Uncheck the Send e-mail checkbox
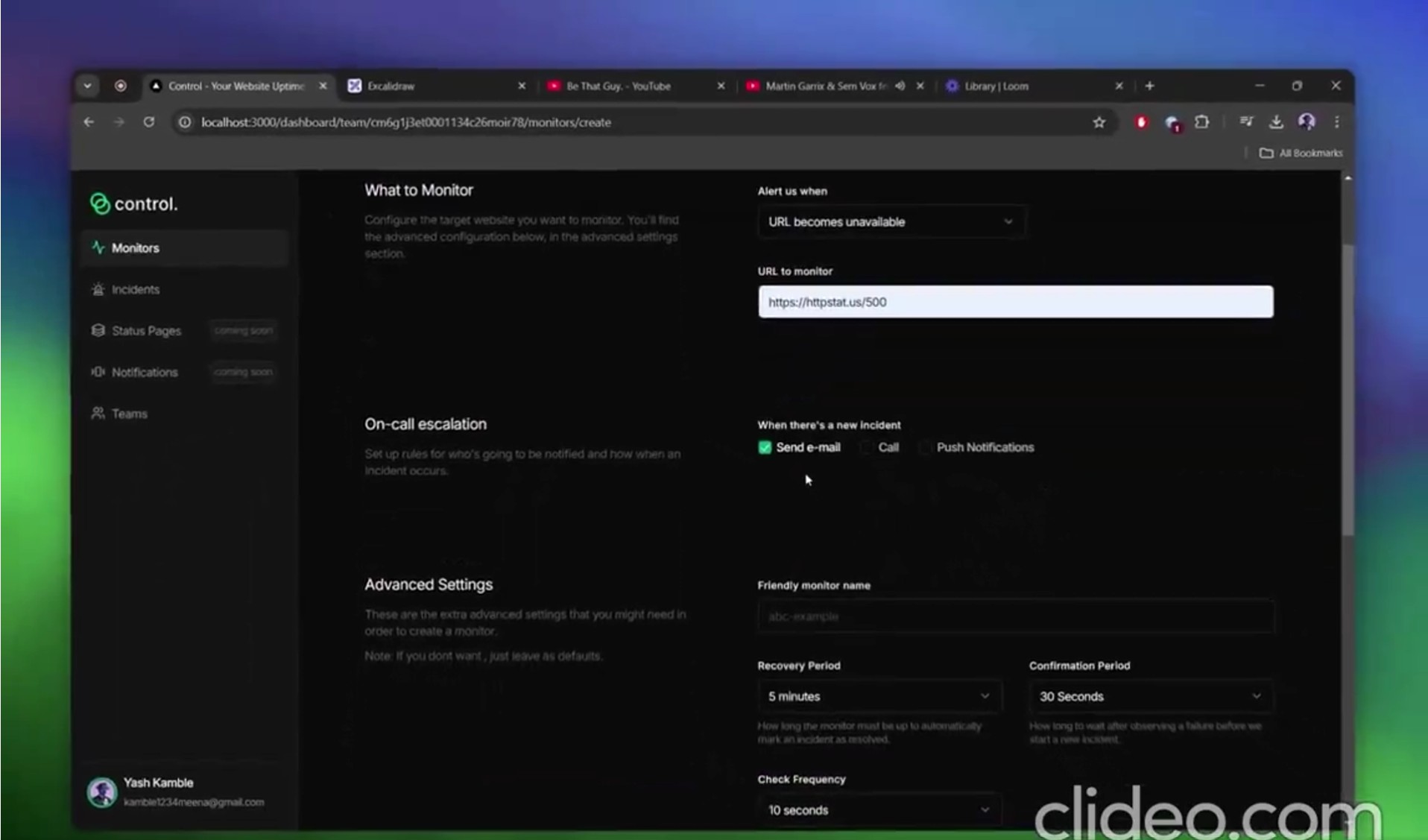Image resolution: width=1428 pixels, height=840 pixels. point(765,447)
